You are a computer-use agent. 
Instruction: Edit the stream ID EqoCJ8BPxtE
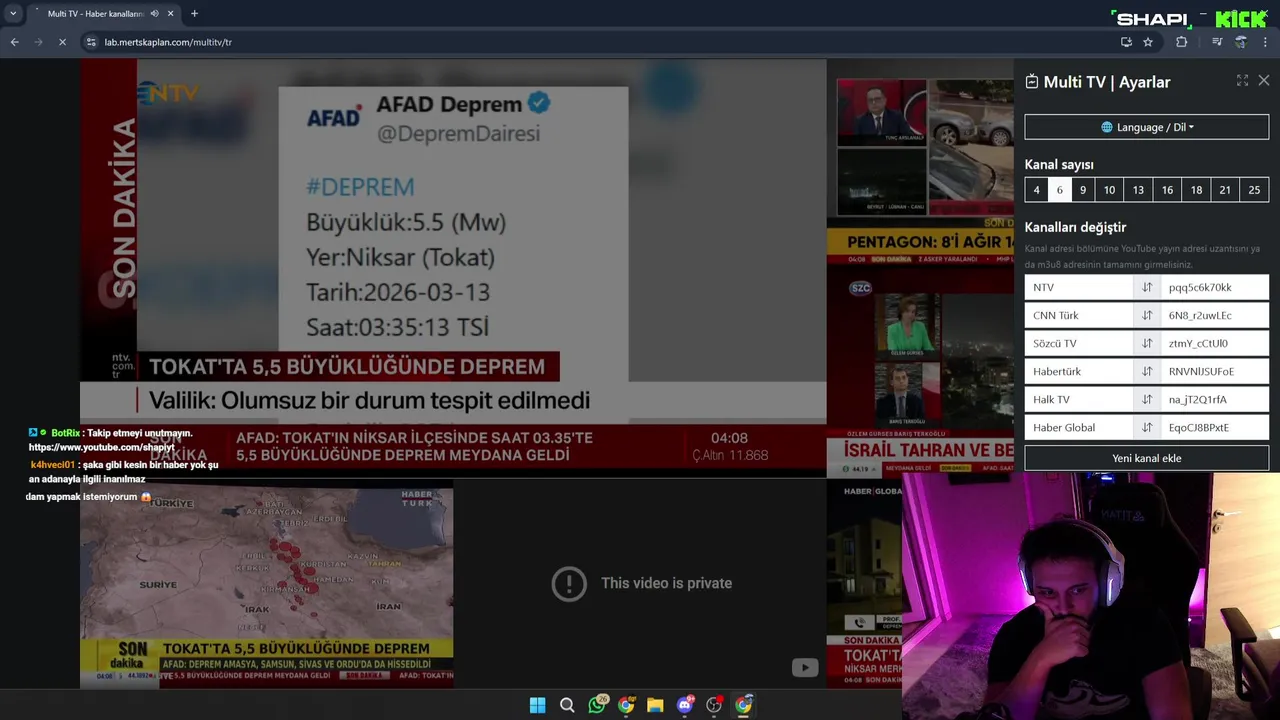pyautogui.click(x=1215, y=427)
